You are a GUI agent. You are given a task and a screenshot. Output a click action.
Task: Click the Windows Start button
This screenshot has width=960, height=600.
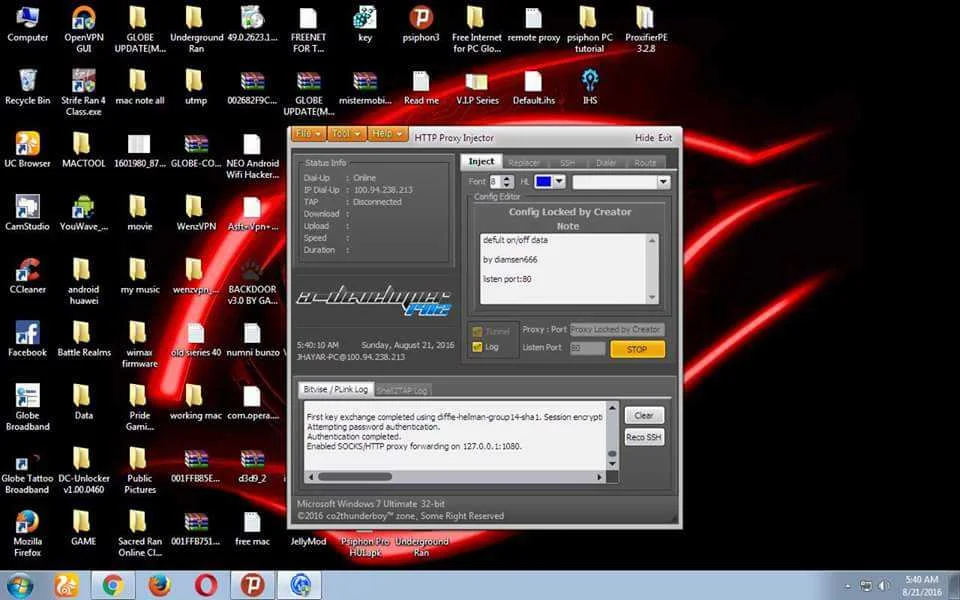click(20, 586)
